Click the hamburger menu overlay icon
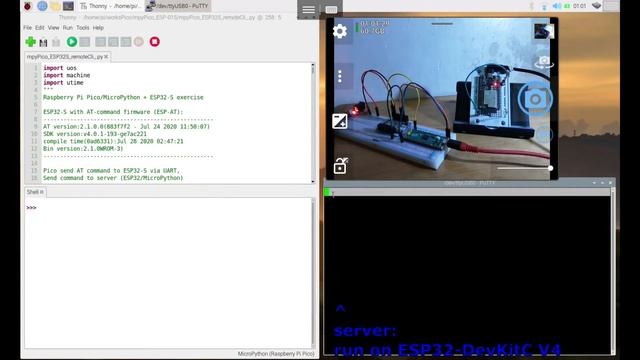 coord(308,9)
